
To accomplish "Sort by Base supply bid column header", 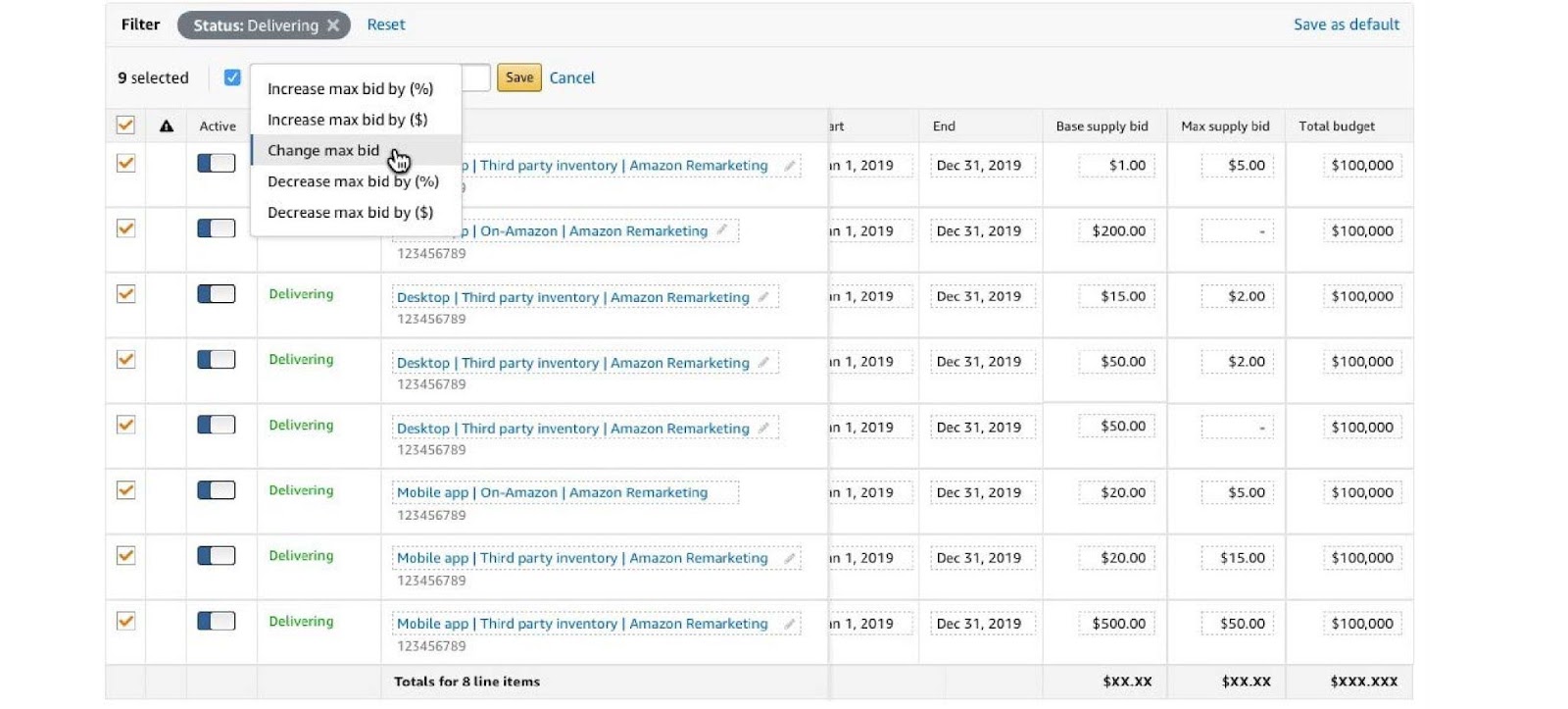I will coord(1102,126).
